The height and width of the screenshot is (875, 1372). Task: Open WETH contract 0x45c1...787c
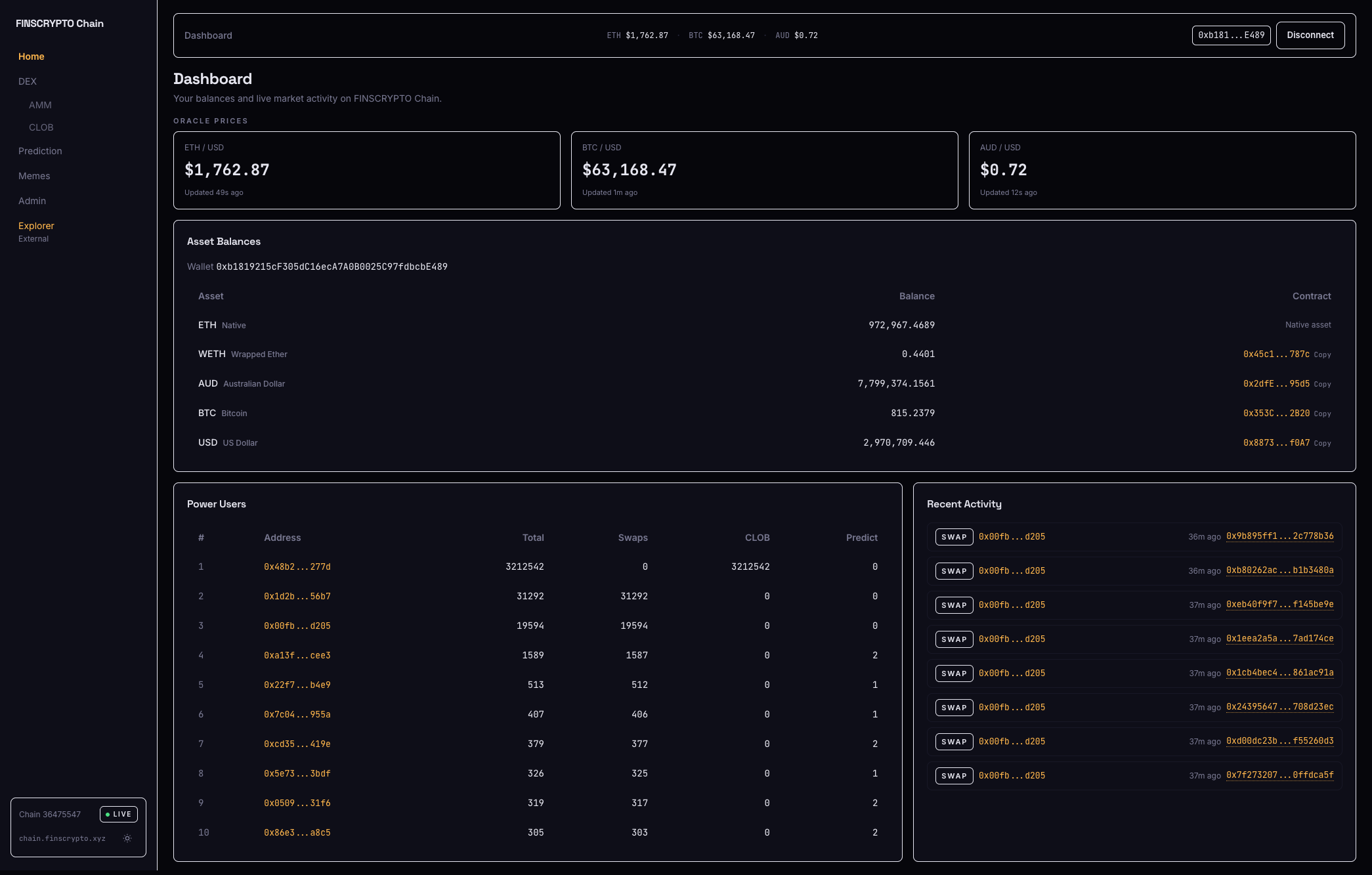tap(1276, 354)
